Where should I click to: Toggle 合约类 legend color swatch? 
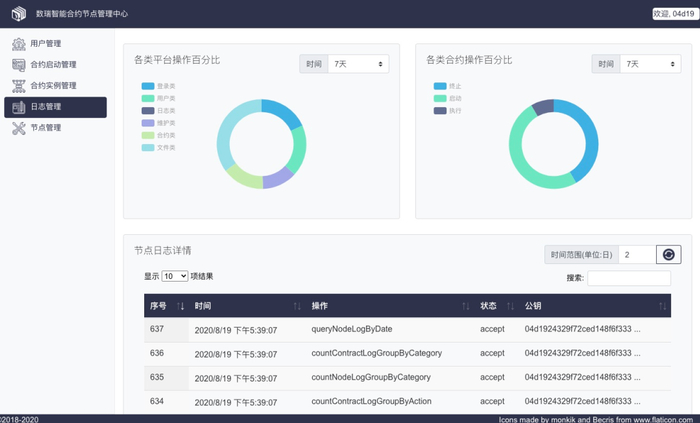tap(148, 135)
